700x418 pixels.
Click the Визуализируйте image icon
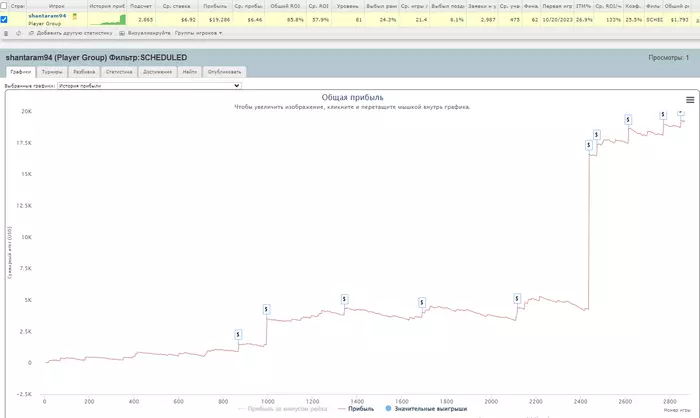click(121, 33)
